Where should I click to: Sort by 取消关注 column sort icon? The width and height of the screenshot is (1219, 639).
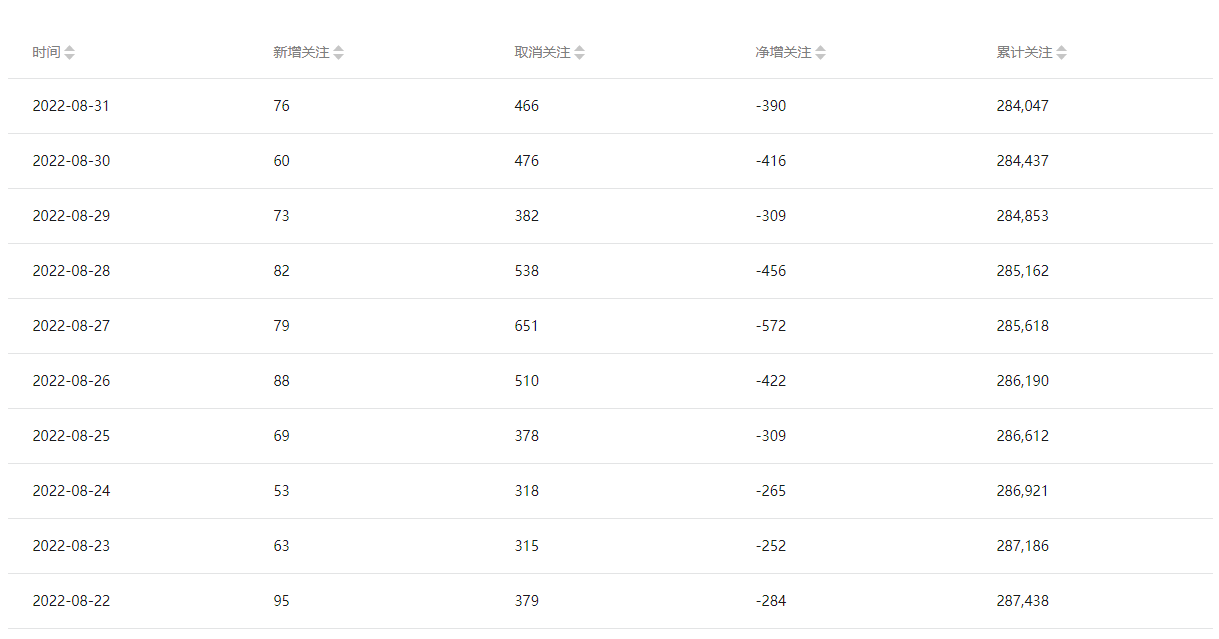click(580, 53)
